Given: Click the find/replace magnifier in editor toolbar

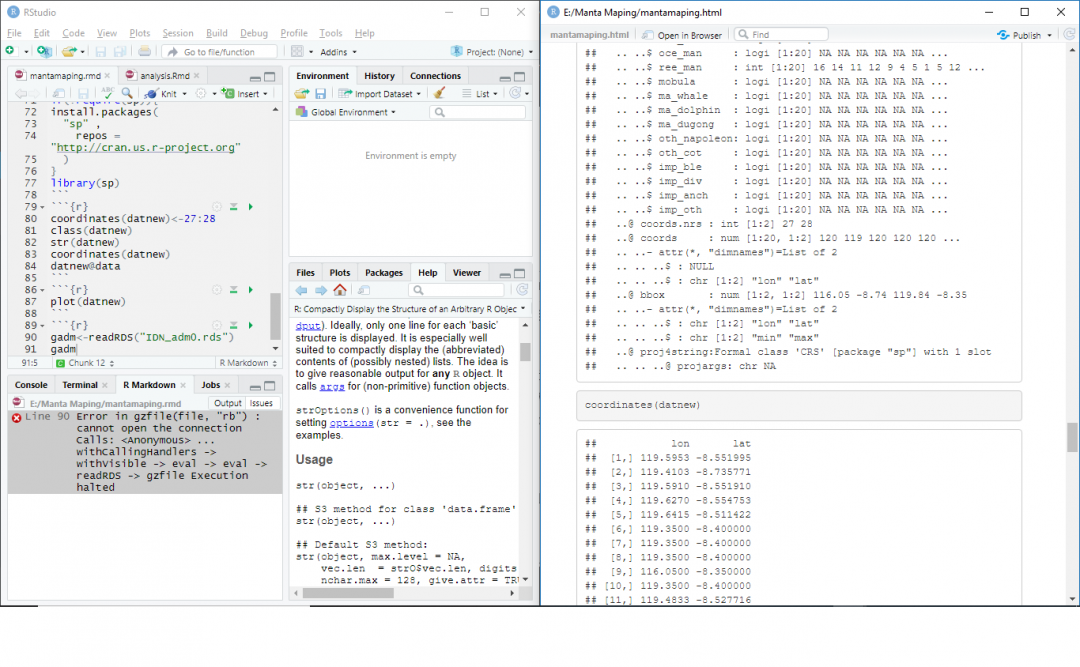Looking at the screenshot, I should tap(127, 93).
